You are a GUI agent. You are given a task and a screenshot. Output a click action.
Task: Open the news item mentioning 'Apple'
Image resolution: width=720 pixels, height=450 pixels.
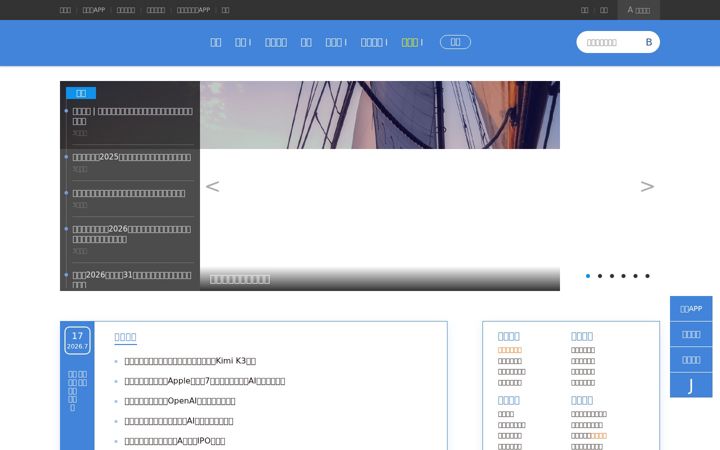[x=205, y=381]
